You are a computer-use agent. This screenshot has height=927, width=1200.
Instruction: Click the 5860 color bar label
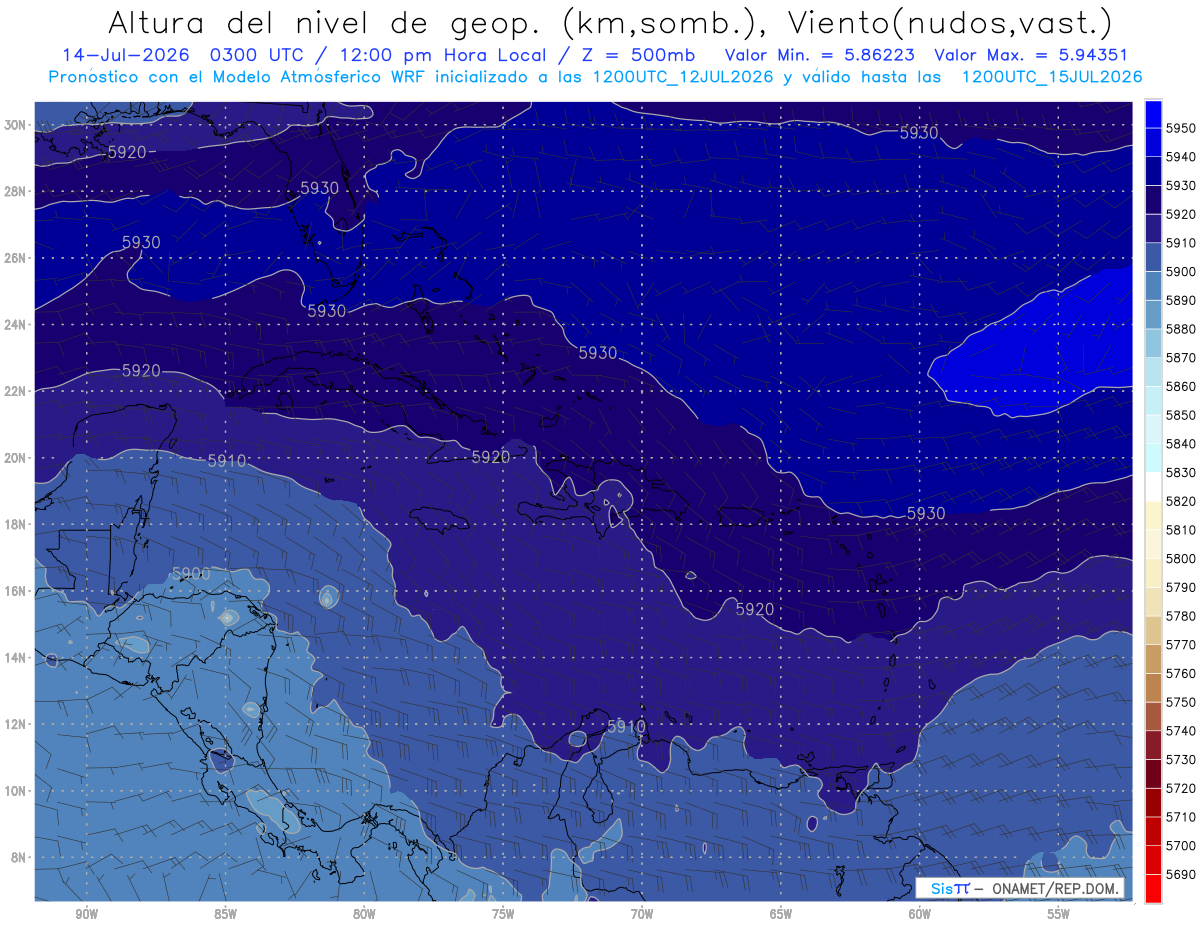(x=1181, y=386)
